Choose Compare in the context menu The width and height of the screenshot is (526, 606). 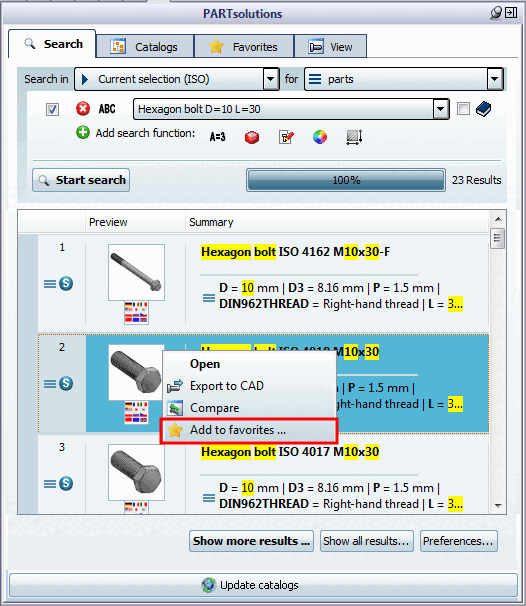click(249, 408)
